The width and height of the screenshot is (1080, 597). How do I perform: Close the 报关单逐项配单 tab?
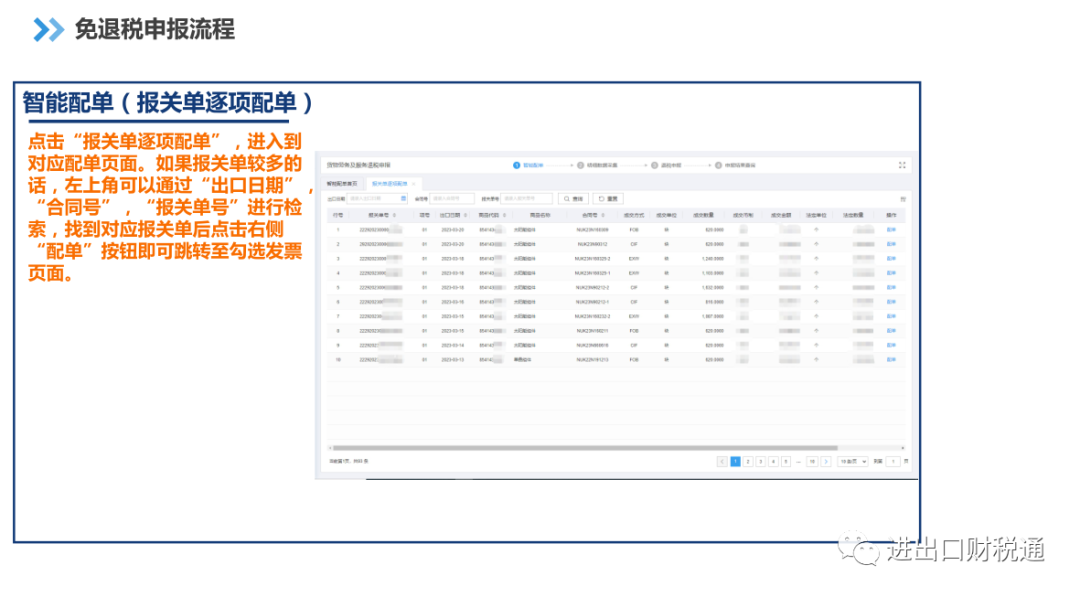tap(413, 184)
